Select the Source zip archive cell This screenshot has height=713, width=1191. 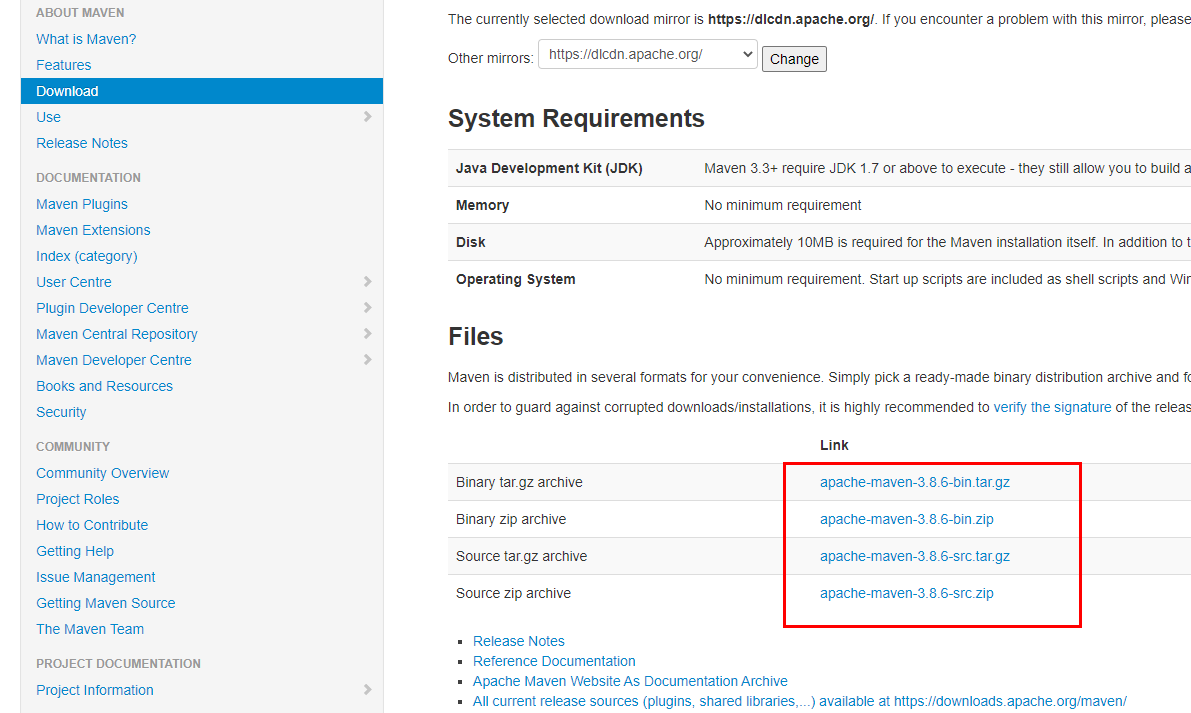(x=513, y=594)
